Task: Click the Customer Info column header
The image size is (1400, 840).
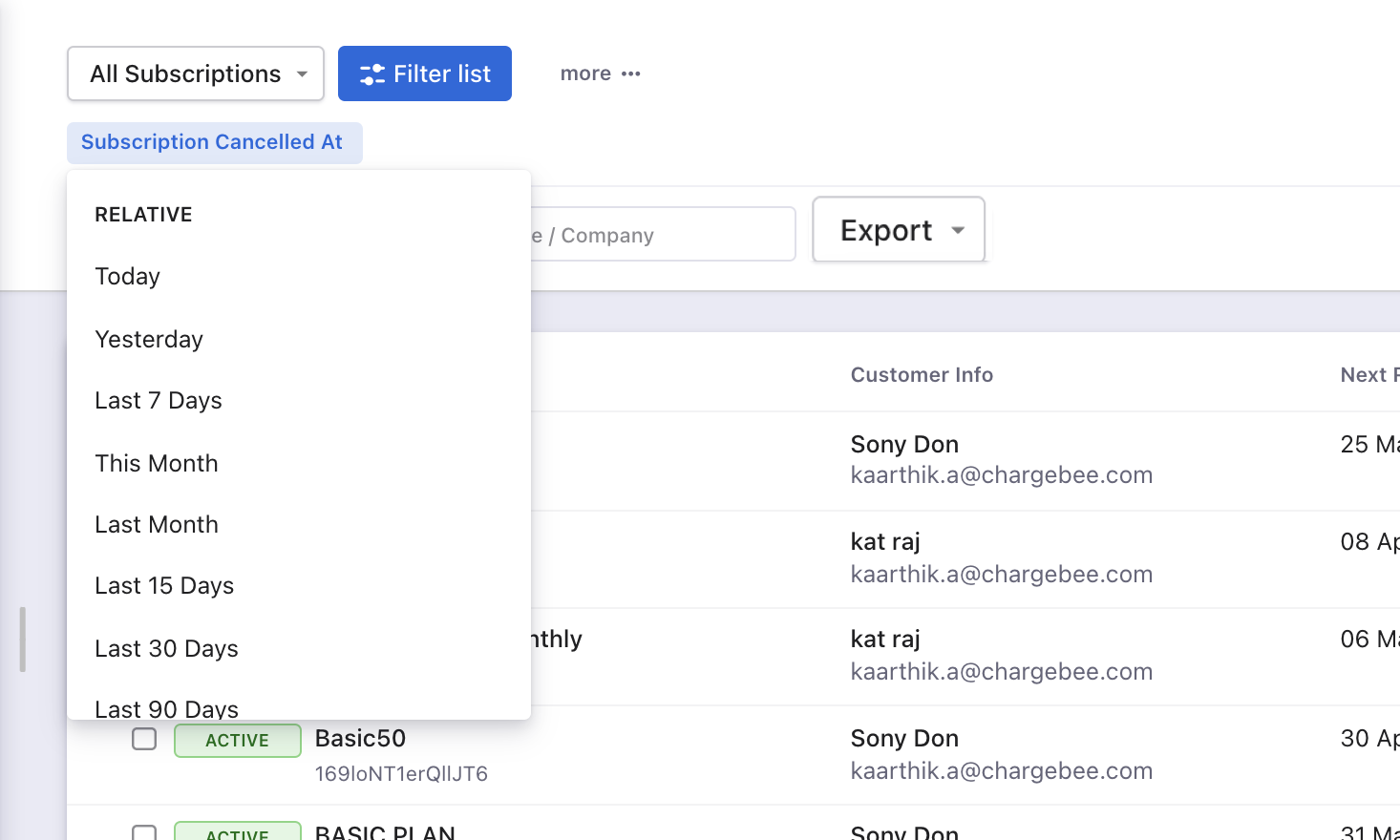Action: pyautogui.click(x=922, y=375)
